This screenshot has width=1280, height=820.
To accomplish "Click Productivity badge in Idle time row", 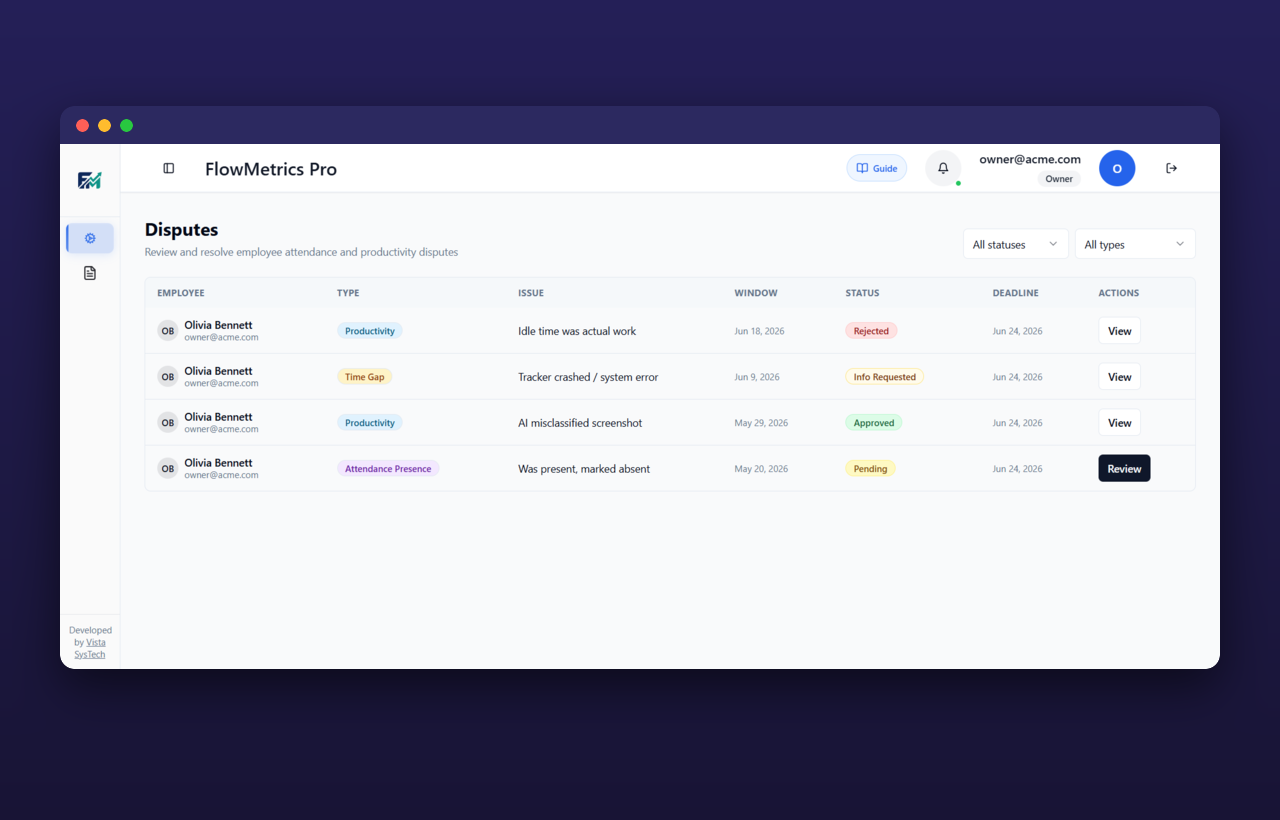I will coord(370,331).
